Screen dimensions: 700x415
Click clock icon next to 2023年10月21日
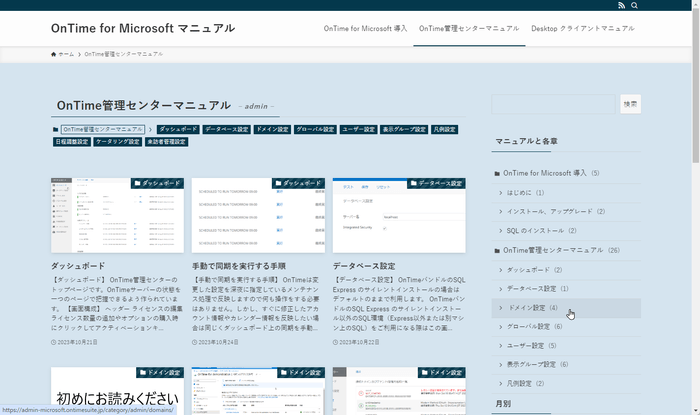(54, 342)
